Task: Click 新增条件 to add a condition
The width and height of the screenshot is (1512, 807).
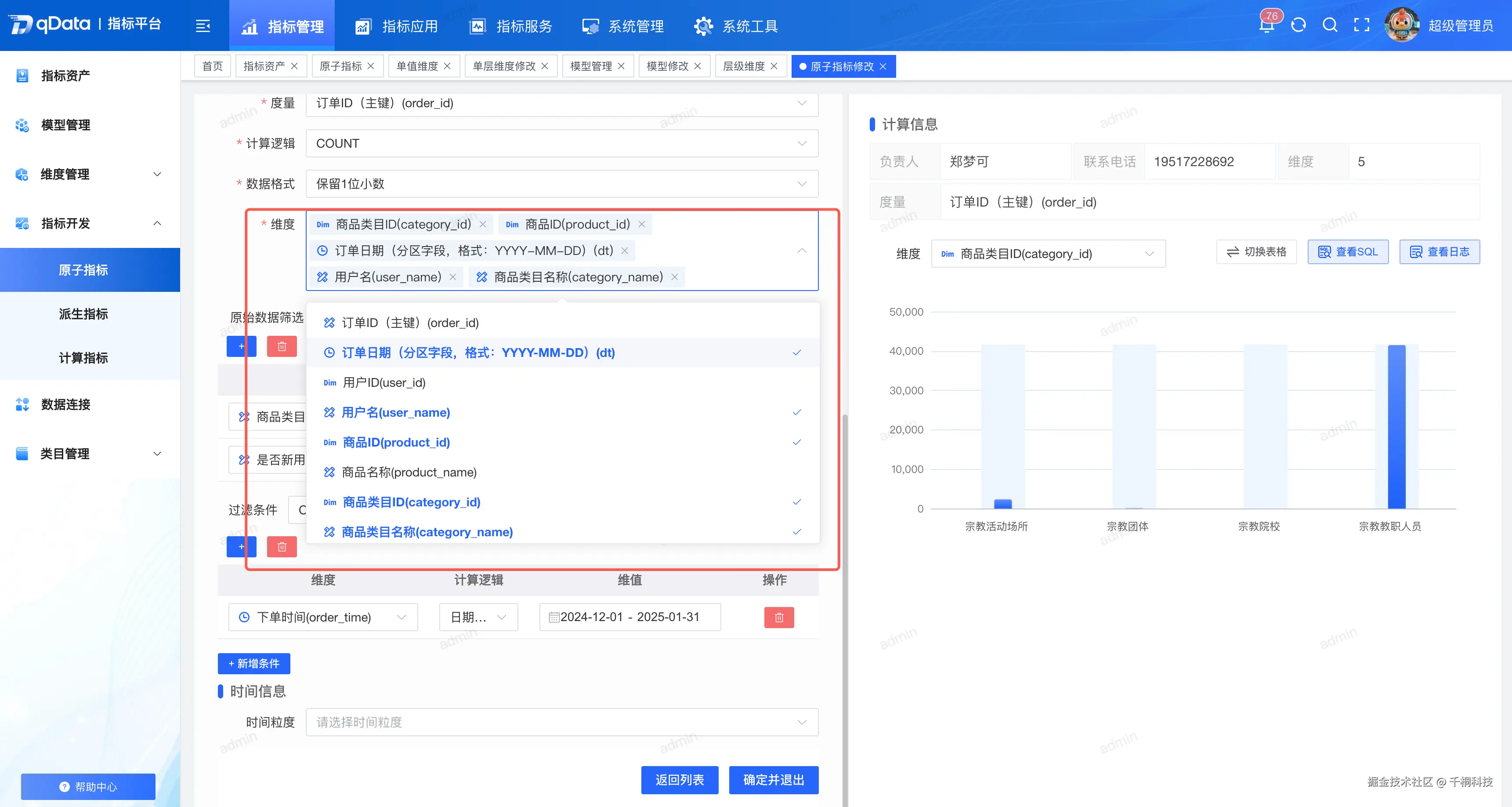Action: 254,664
